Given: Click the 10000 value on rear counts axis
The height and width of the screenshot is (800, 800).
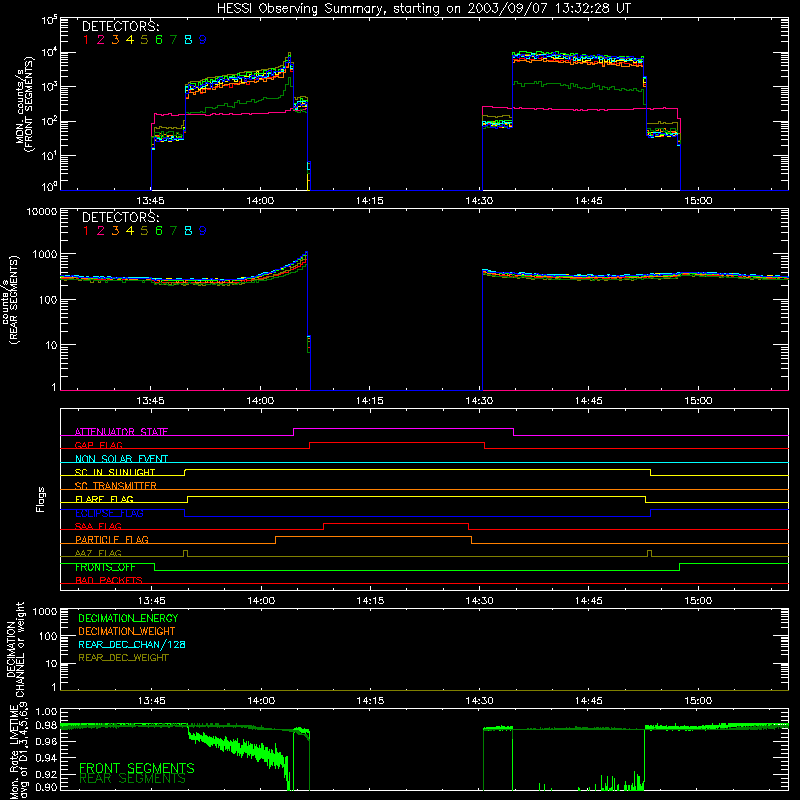Looking at the screenshot, I should pyautogui.click(x=42, y=212).
